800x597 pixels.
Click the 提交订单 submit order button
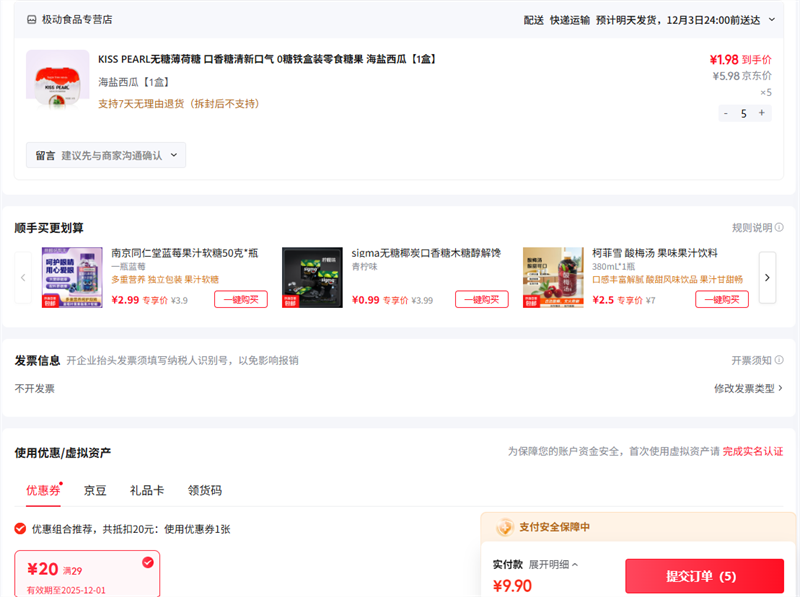(x=704, y=576)
